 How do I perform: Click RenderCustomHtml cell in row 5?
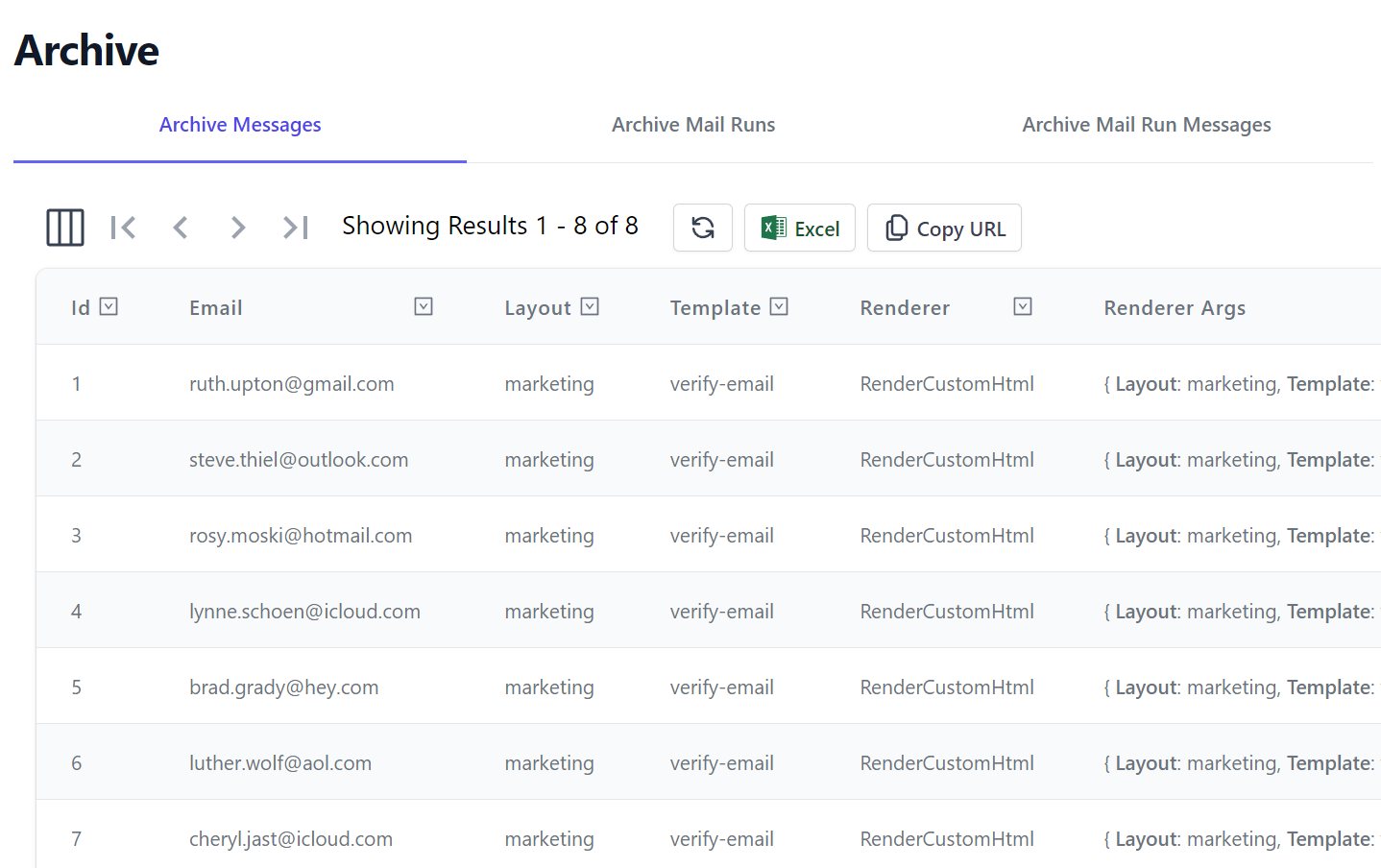click(947, 687)
